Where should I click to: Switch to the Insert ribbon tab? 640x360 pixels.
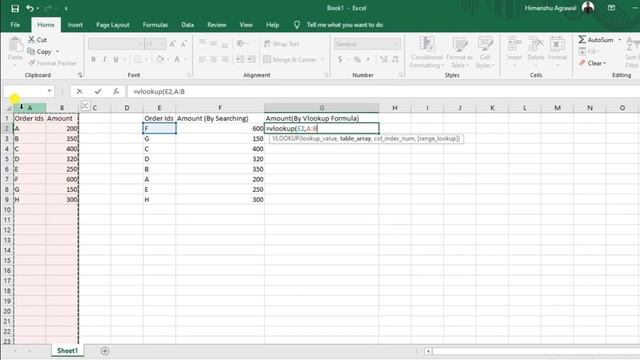75,25
